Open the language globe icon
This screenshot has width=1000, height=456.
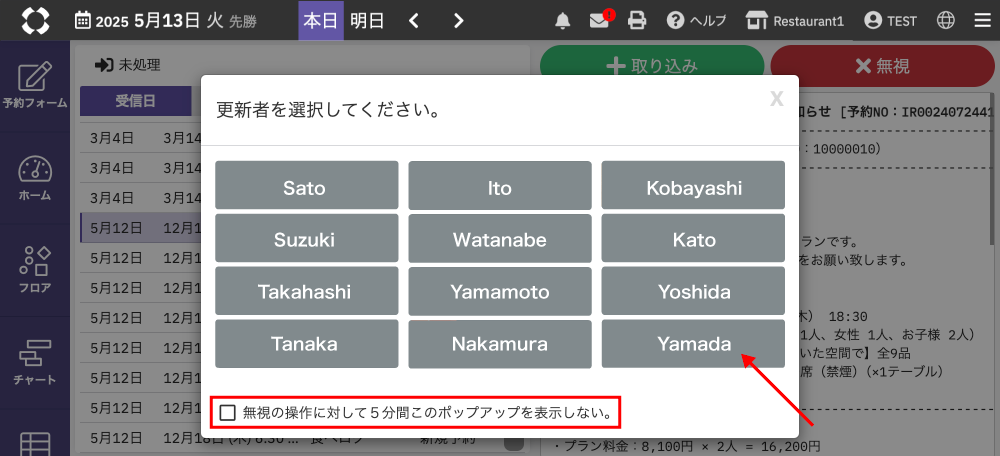(x=946, y=21)
